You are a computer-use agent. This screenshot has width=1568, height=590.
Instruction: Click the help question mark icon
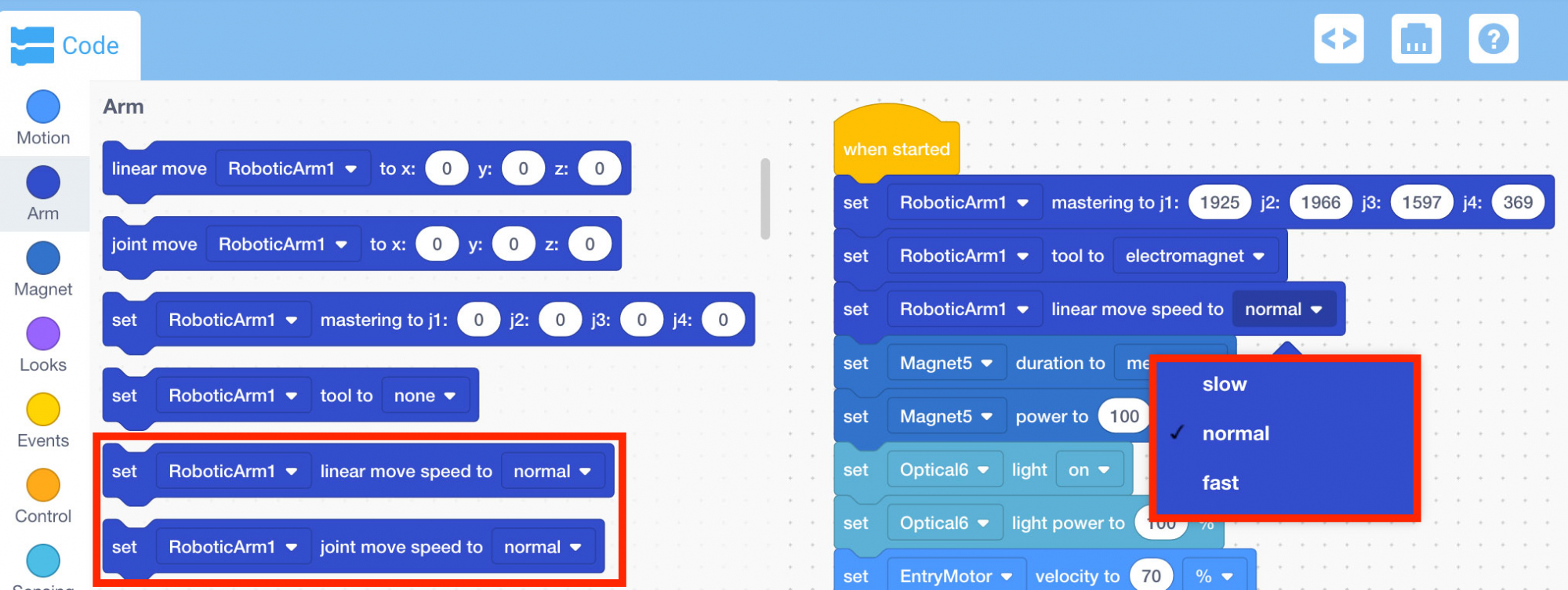coord(1493,38)
